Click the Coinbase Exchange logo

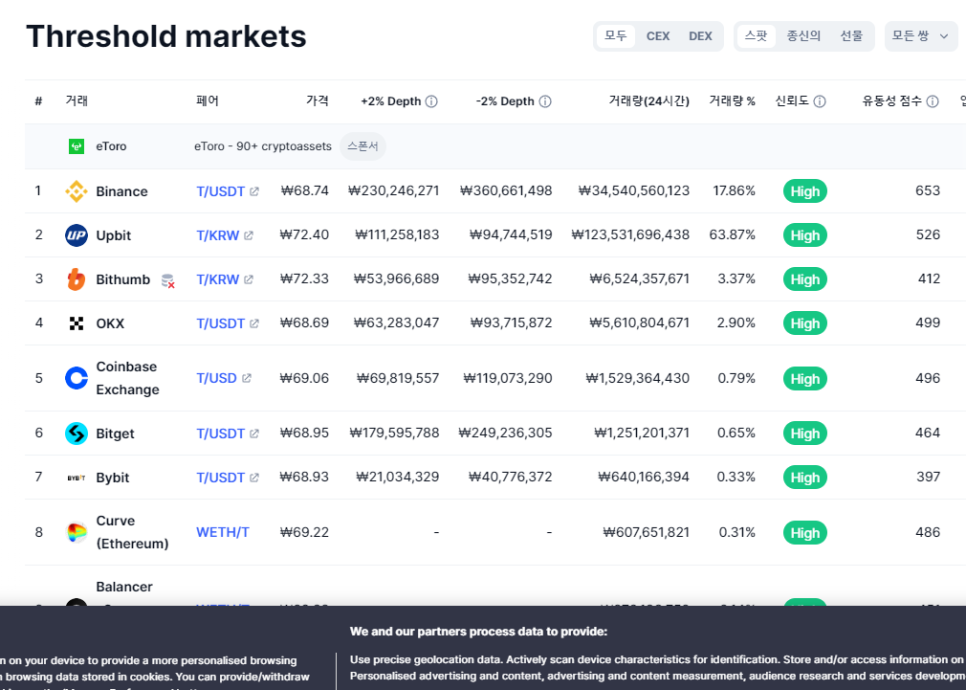coord(76,378)
